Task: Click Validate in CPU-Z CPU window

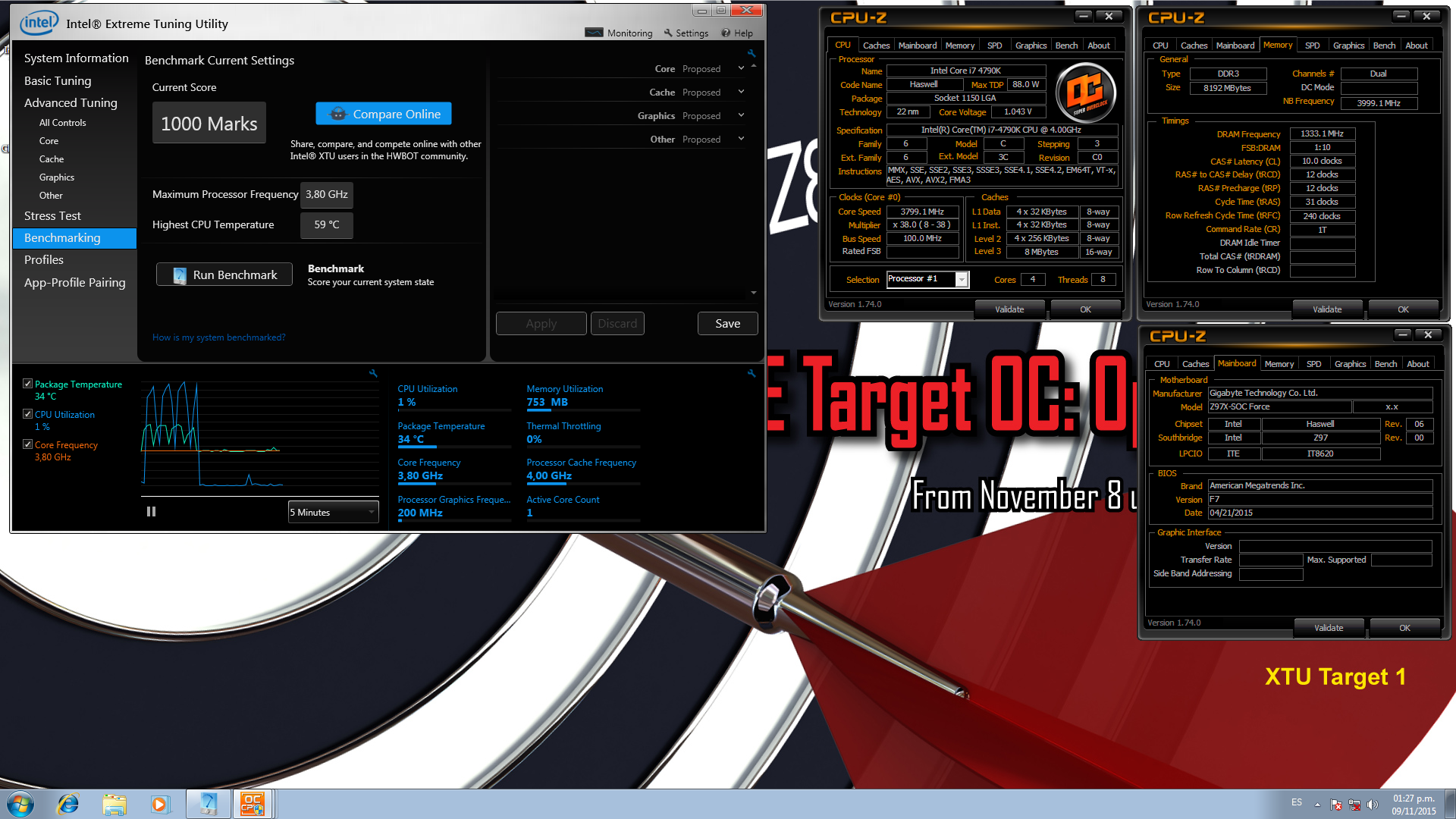Action: [x=1009, y=309]
